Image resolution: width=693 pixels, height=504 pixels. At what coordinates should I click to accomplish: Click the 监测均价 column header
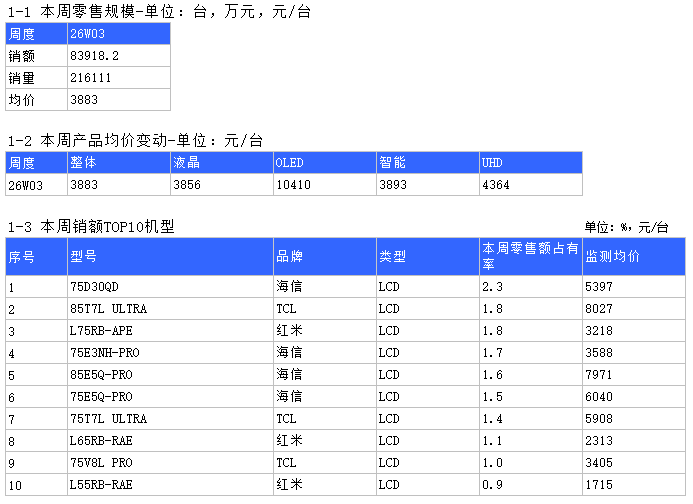633,257
